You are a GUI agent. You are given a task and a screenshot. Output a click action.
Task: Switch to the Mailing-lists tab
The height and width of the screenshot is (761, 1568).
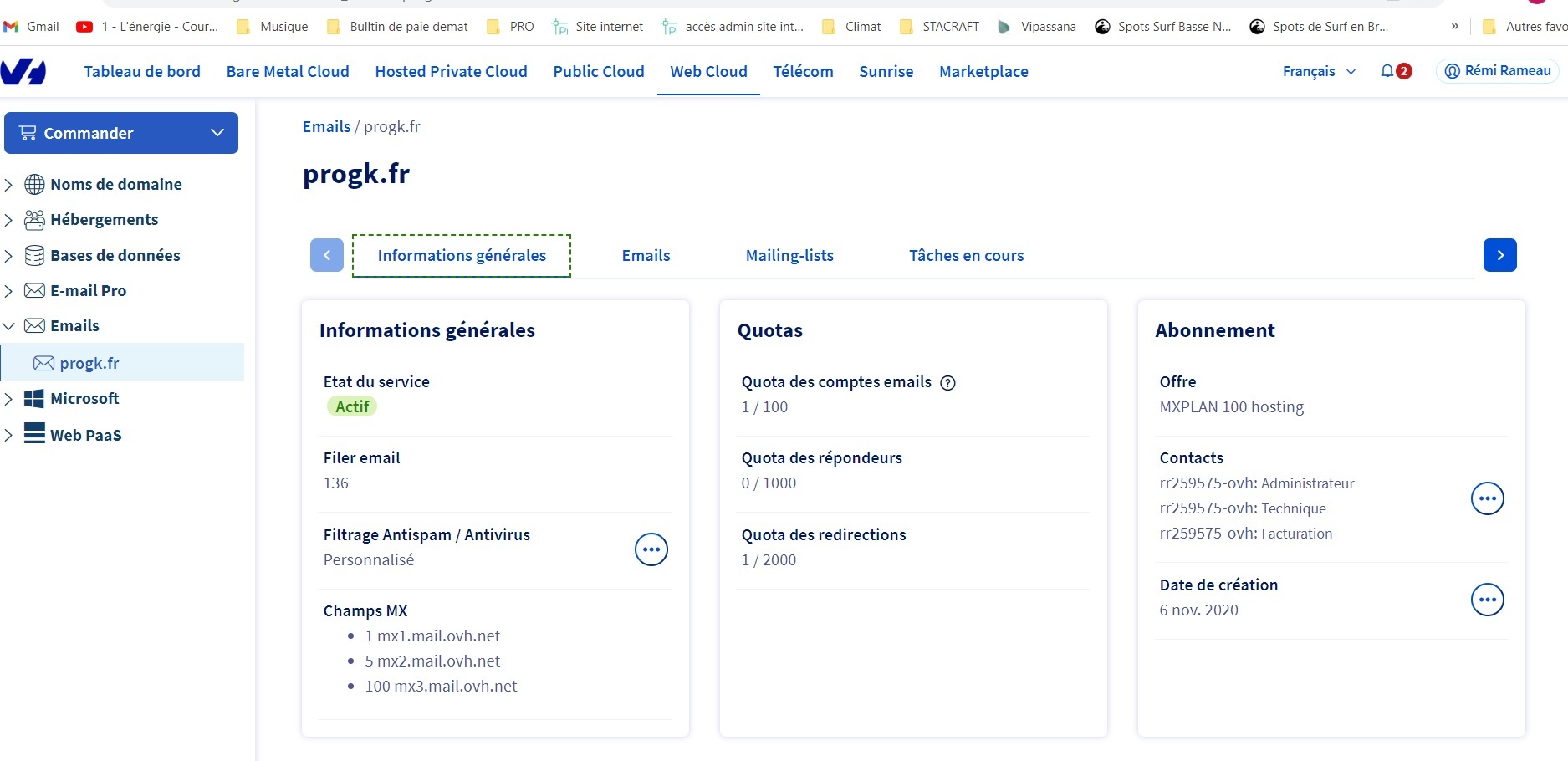(789, 256)
